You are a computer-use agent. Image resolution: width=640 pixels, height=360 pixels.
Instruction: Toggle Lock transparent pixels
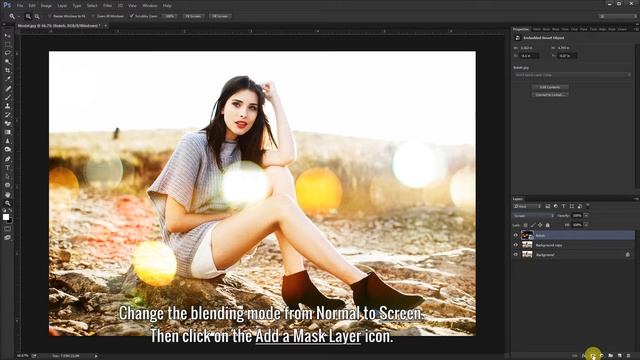[x=525, y=225]
